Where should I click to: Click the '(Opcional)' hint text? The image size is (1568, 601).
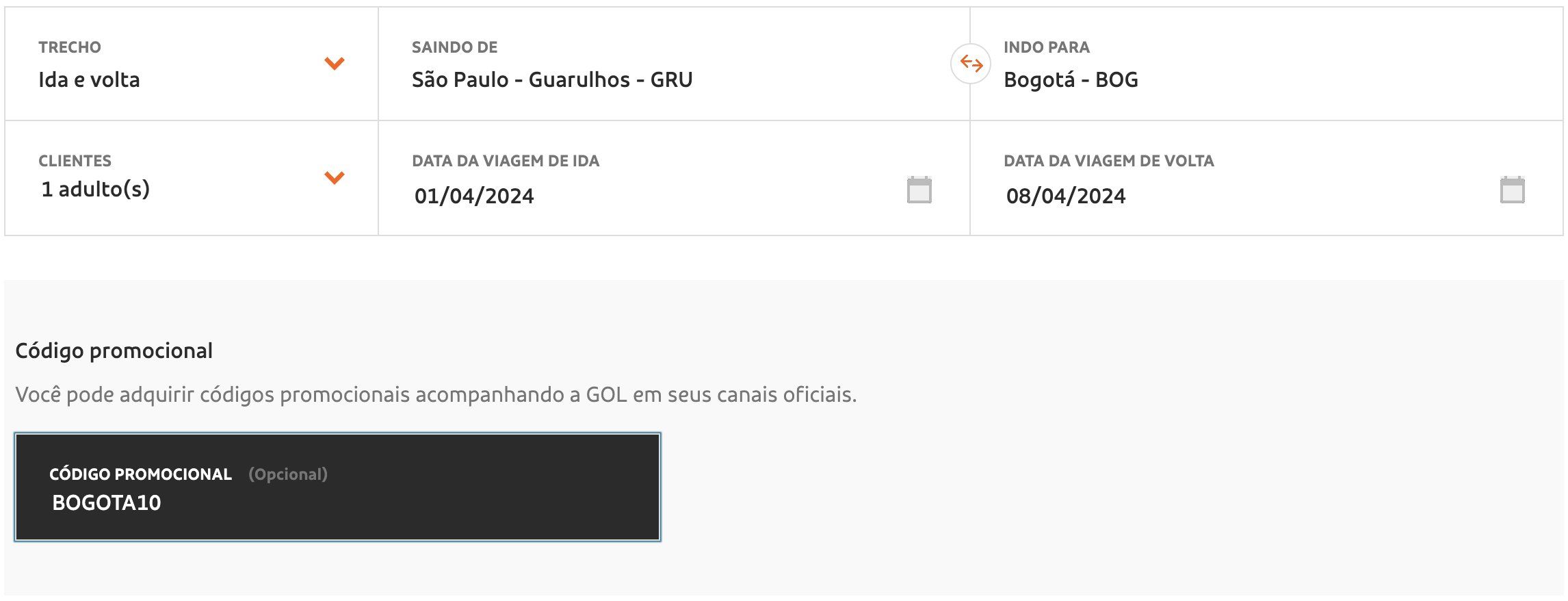tap(288, 474)
